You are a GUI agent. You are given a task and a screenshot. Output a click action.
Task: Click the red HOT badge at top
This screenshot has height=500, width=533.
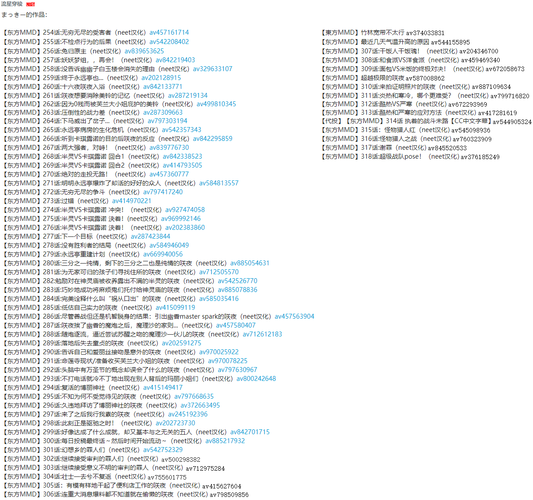point(31,4)
